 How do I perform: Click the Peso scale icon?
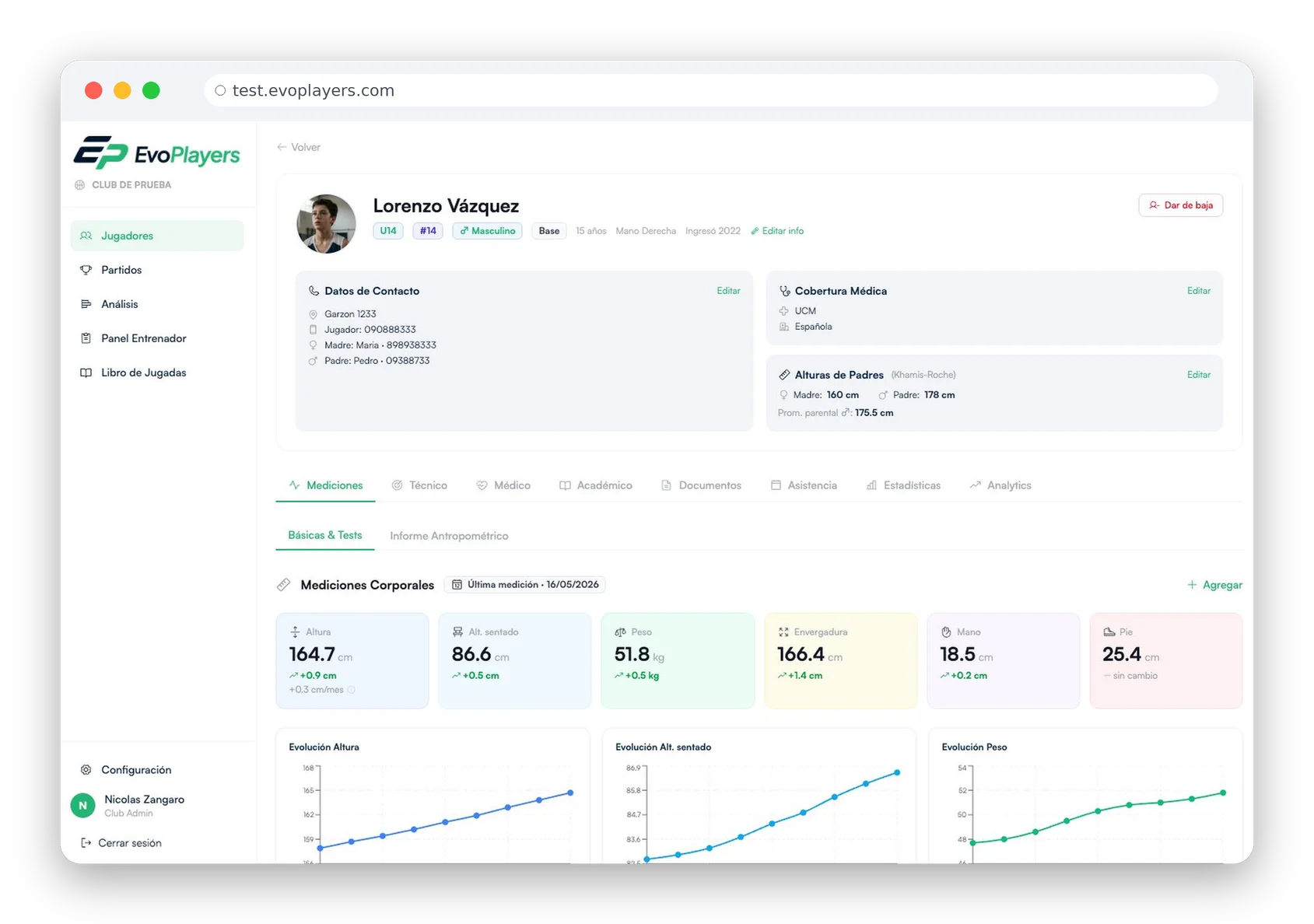pos(620,632)
